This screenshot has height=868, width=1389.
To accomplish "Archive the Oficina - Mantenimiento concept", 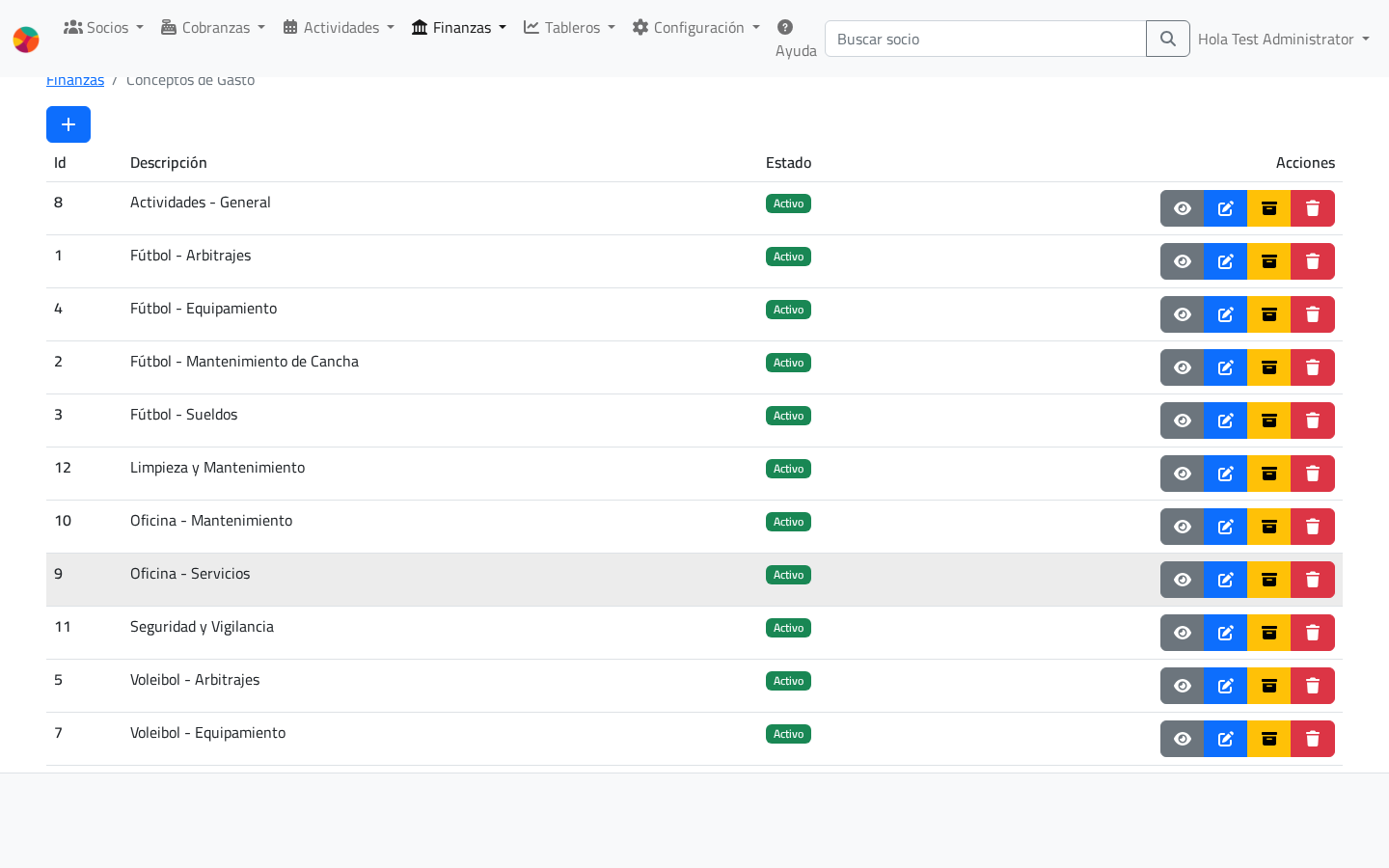I will click(x=1268, y=527).
